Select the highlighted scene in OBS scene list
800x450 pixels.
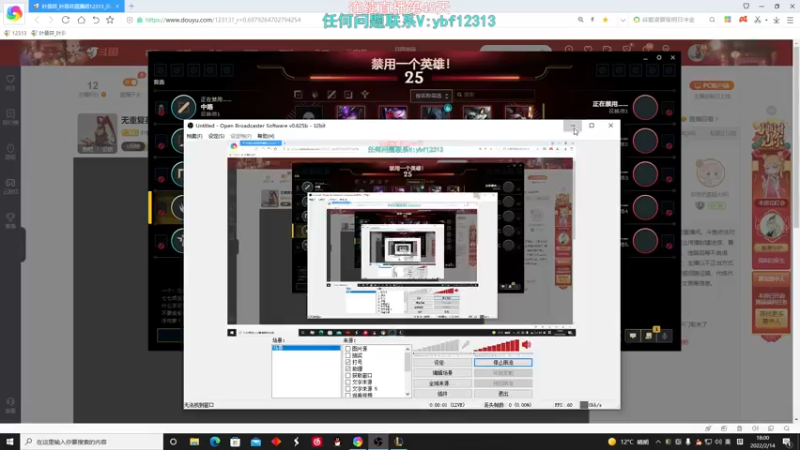[x=306, y=348]
